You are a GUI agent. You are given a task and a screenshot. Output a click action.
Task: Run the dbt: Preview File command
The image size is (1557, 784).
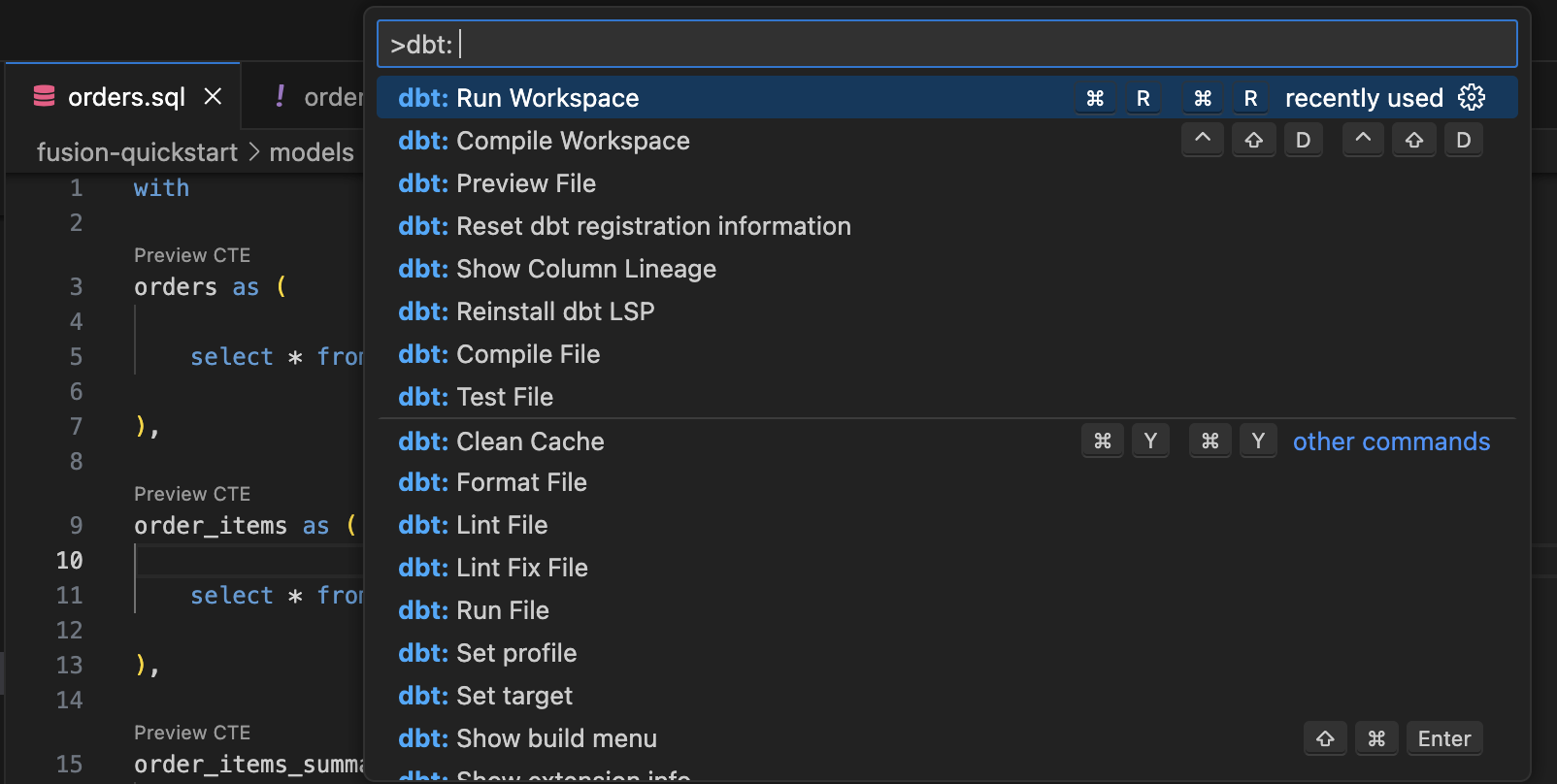coord(497,183)
